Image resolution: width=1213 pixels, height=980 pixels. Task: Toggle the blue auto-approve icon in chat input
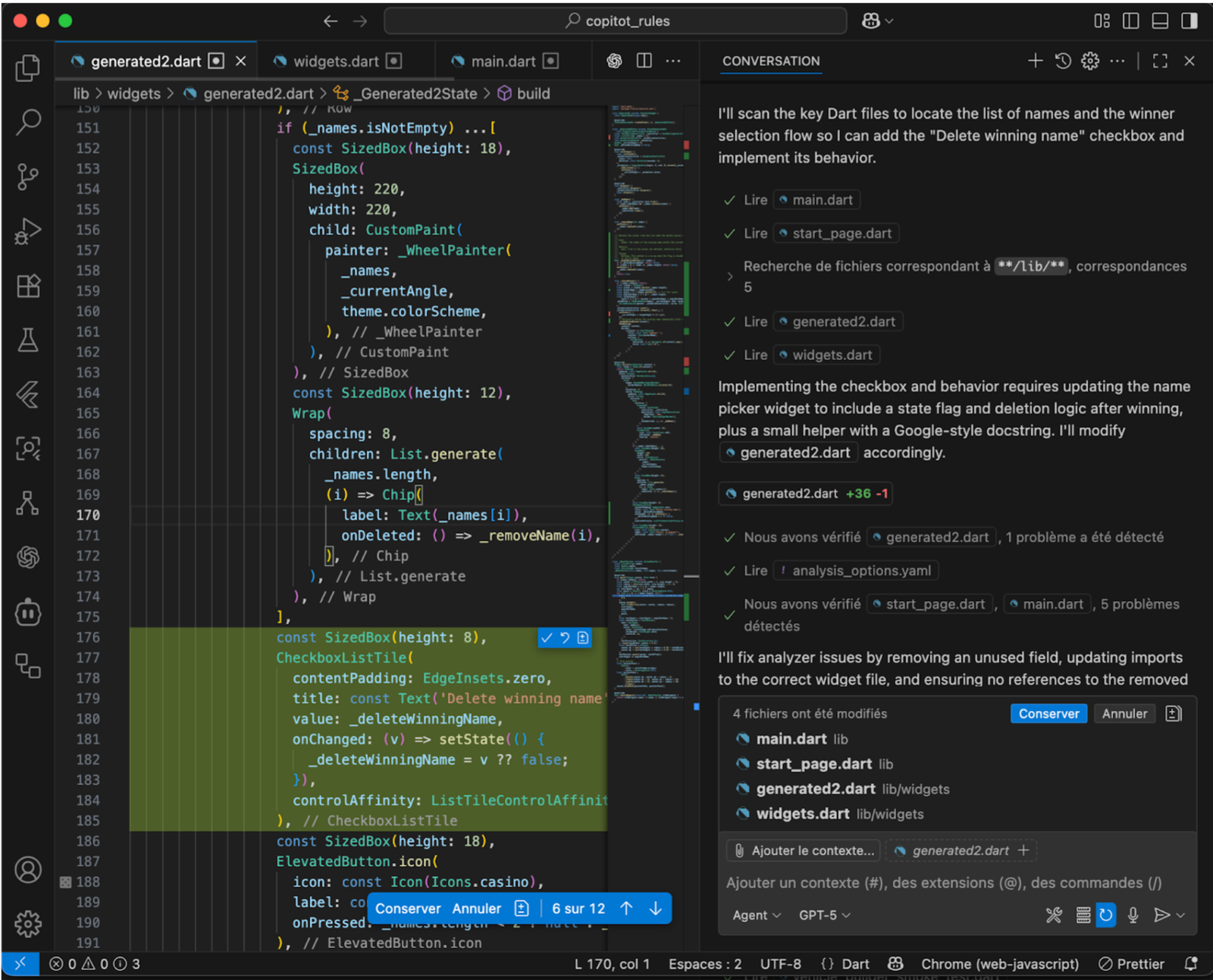click(1106, 915)
